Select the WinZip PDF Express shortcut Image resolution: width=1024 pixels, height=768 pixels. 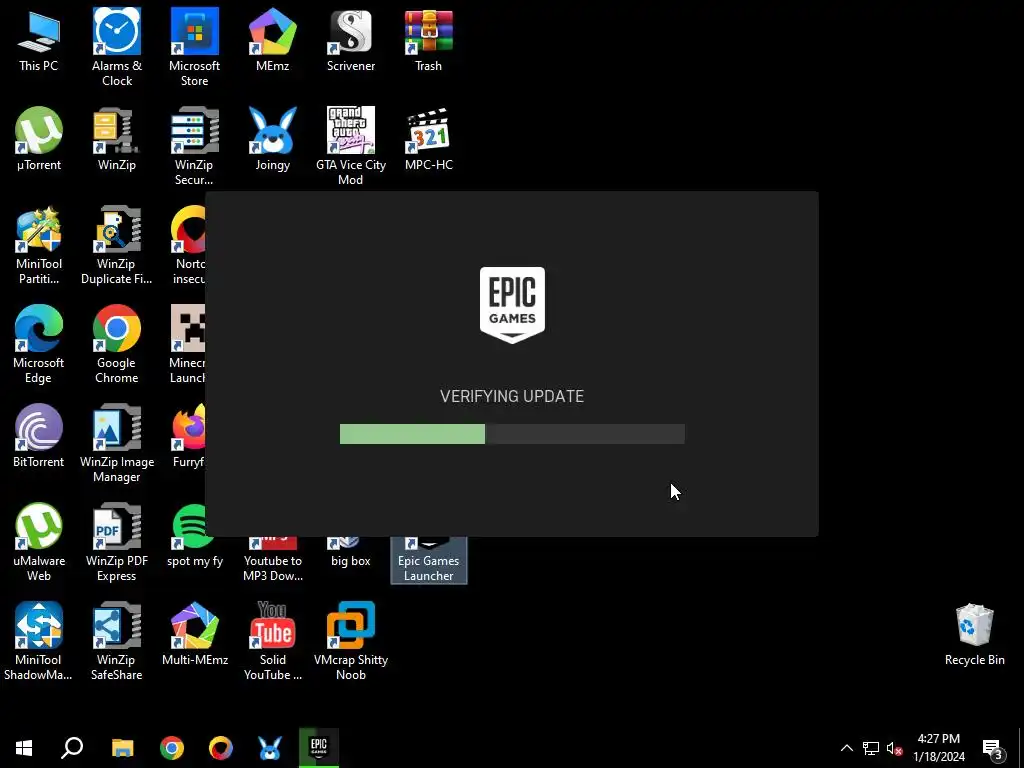[117, 543]
